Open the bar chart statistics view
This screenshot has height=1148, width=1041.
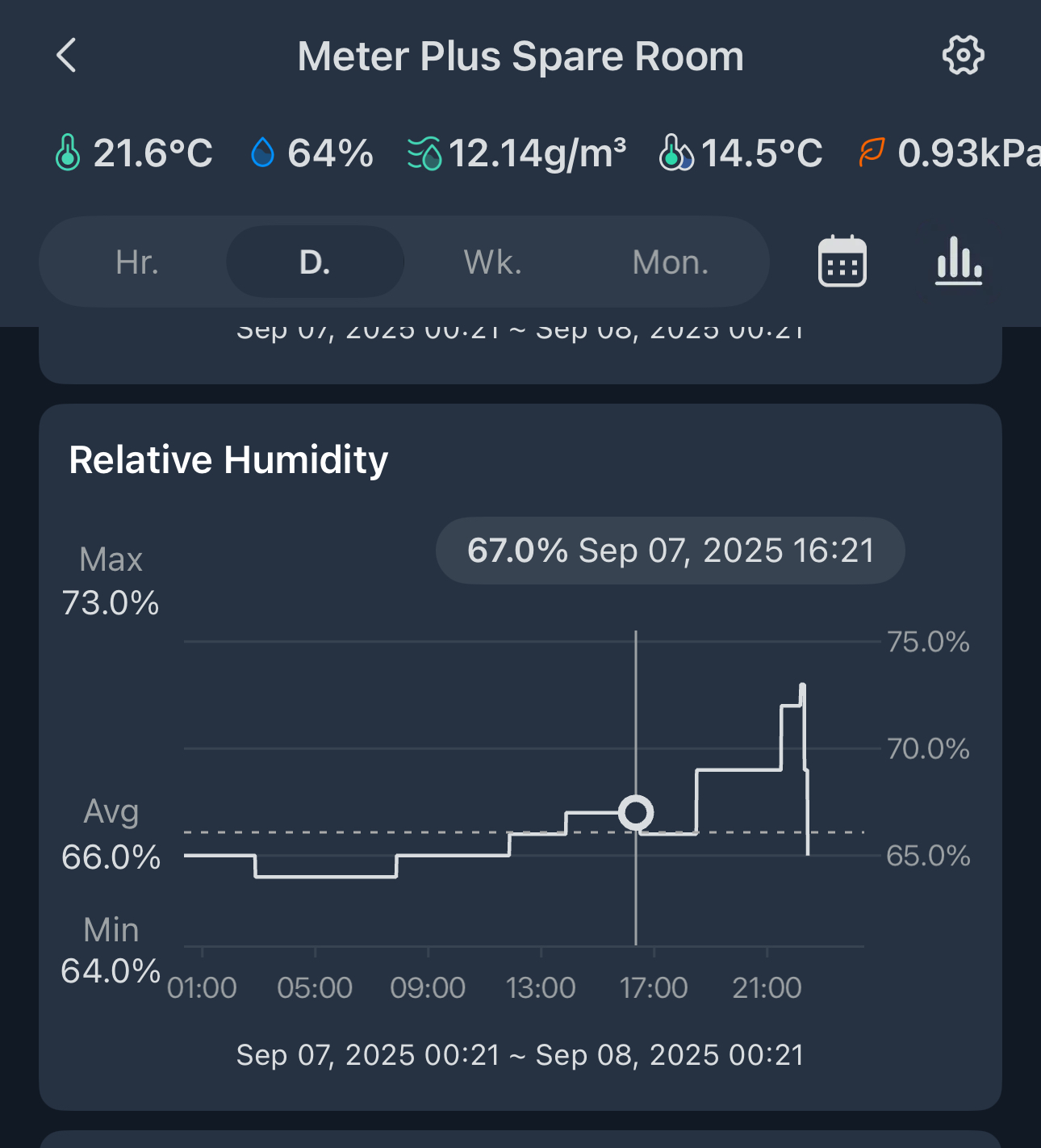[959, 262]
